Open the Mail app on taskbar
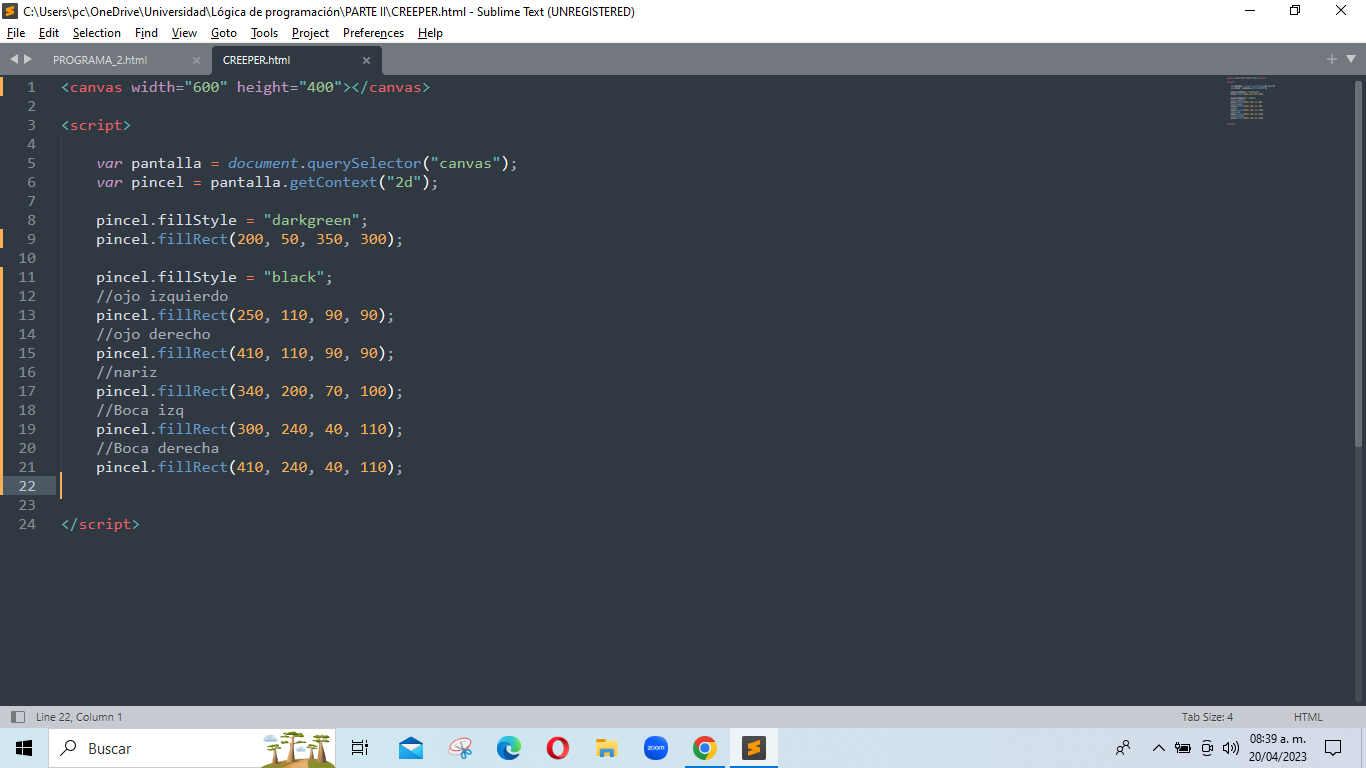 point(410,748)
